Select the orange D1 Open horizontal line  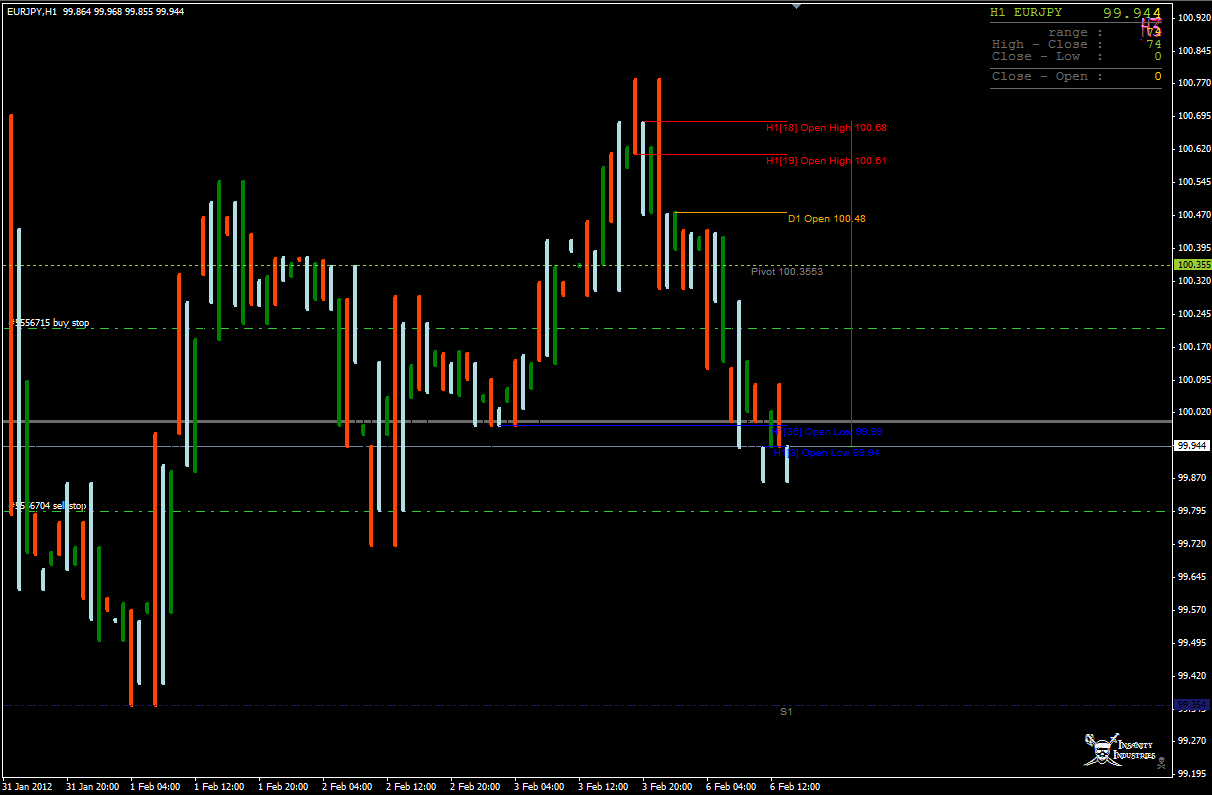[731, 213]
